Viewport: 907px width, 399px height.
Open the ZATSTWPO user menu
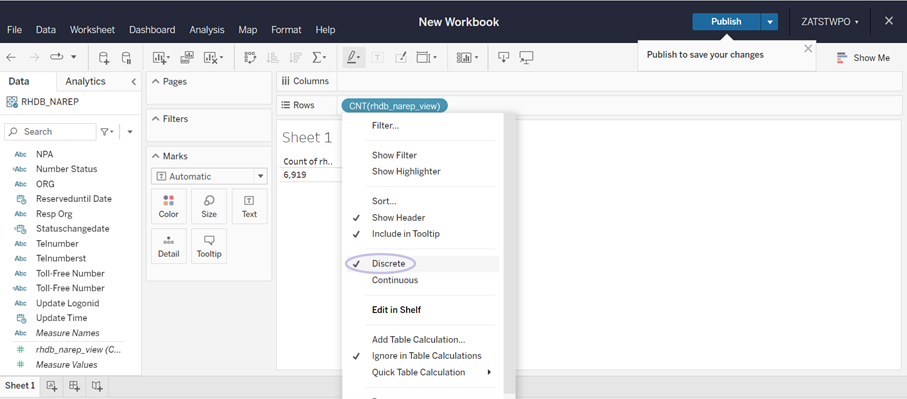click(829, 21)
